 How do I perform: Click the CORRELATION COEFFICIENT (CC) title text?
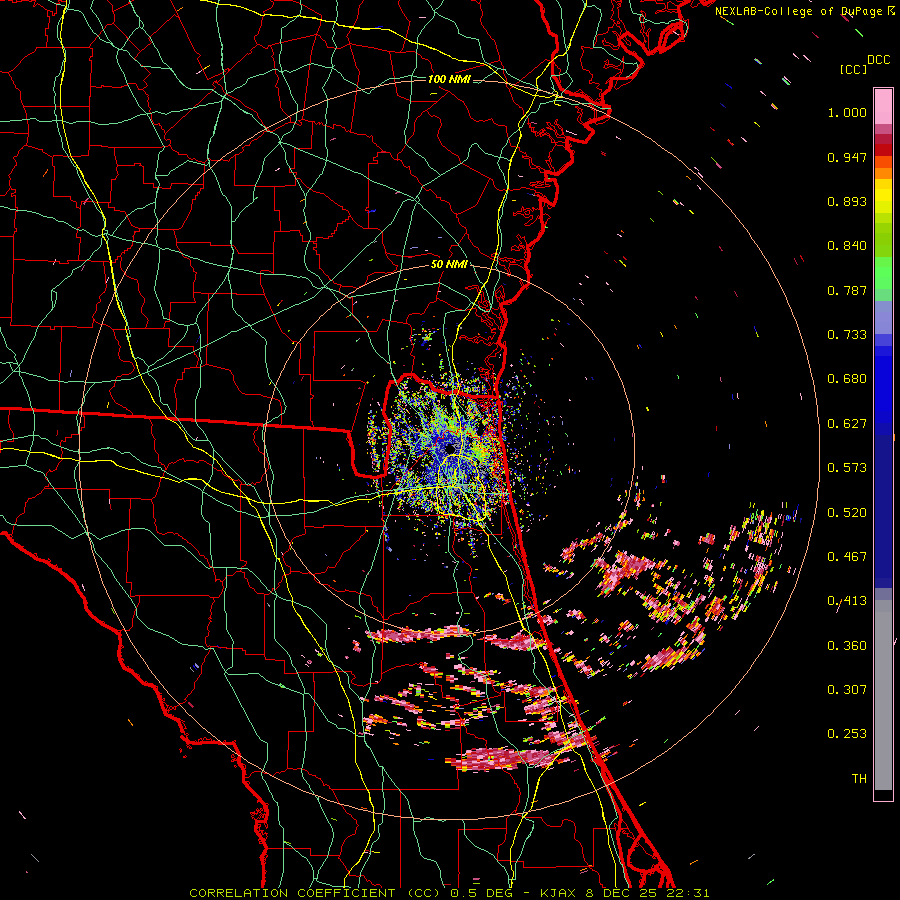click(315, 893)
